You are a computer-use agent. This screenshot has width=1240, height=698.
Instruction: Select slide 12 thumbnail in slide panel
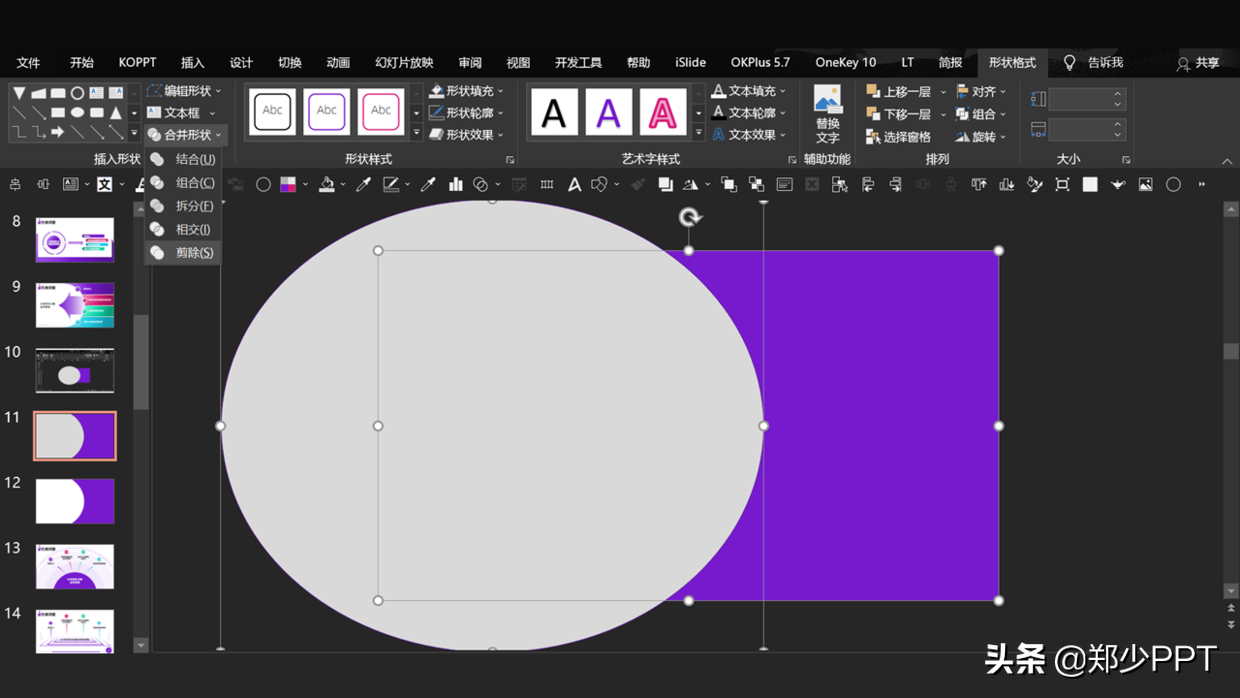(x=75, y=501)
